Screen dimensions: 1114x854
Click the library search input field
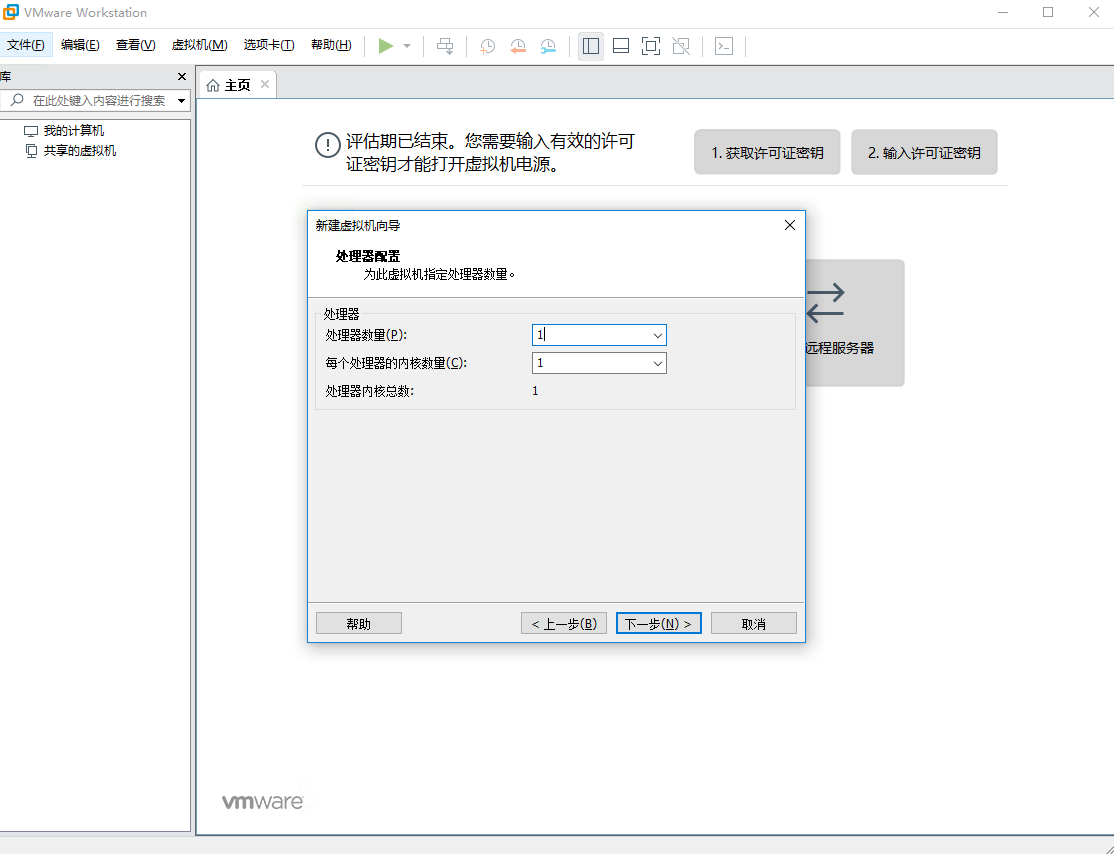[x=99, y=101]
